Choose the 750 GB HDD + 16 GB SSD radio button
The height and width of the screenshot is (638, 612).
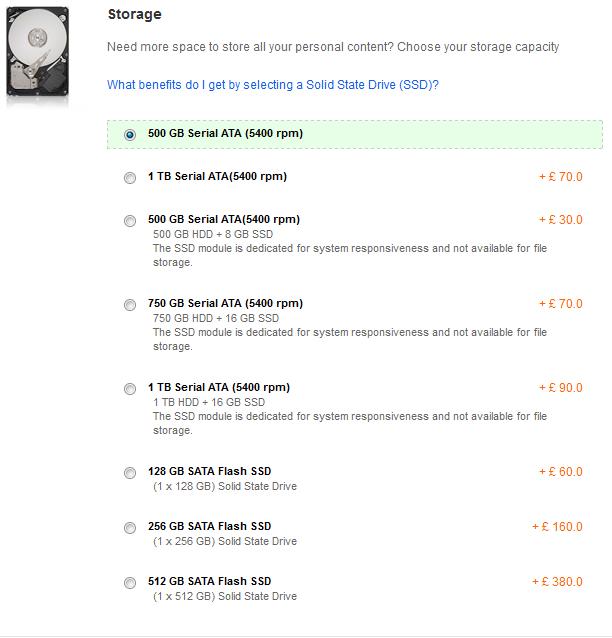click(130, 305)
